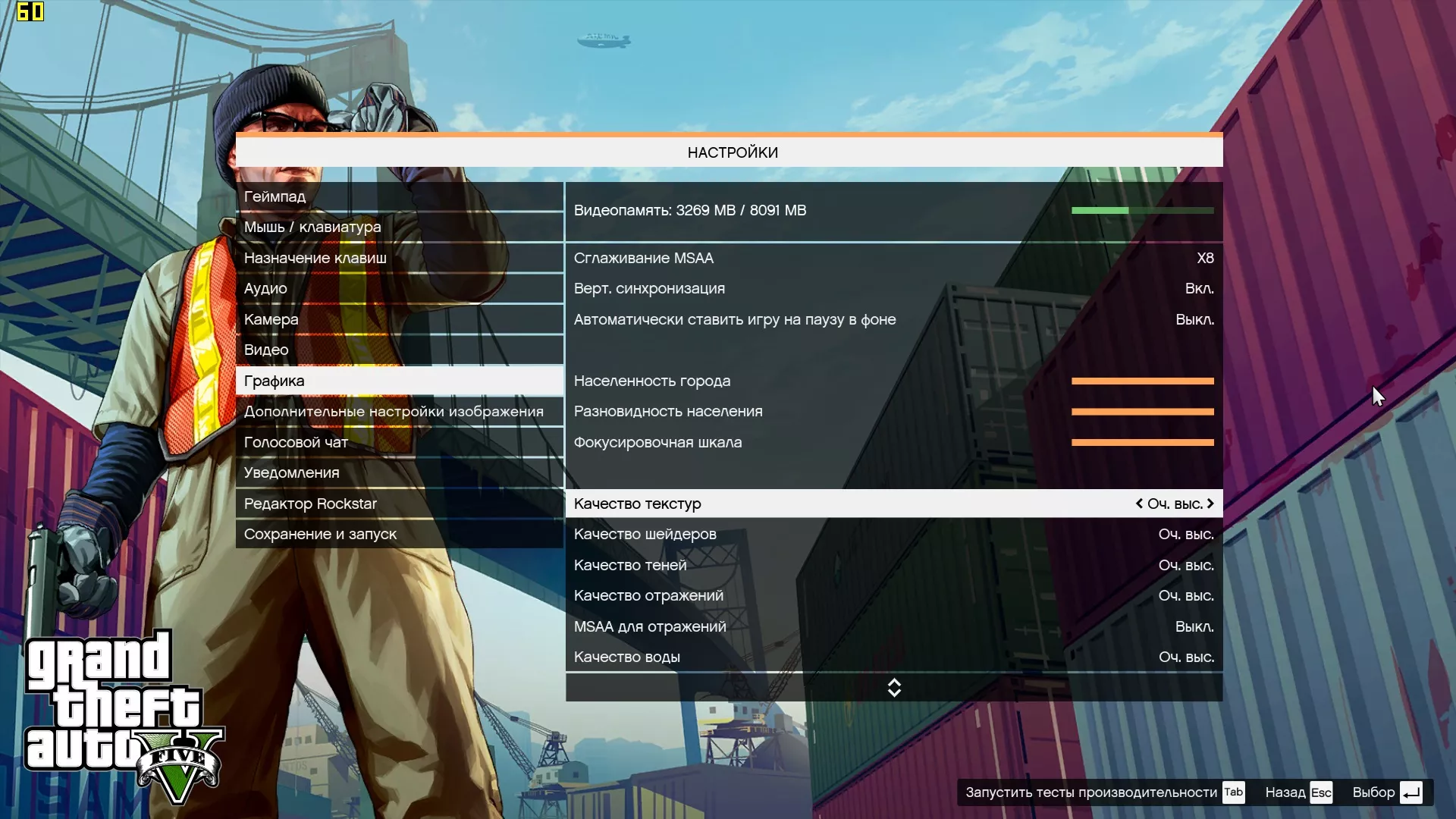Click the Назад button label

pyautogui.click(x=1285, y=792)
